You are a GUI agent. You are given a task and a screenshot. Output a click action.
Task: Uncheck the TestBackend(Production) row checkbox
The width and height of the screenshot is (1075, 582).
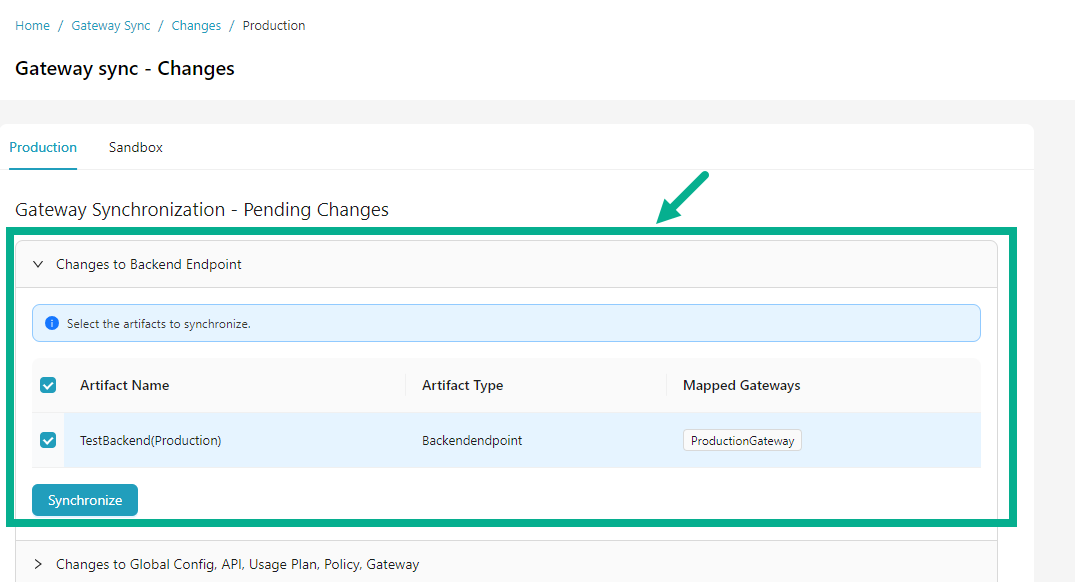click(48, 440)
